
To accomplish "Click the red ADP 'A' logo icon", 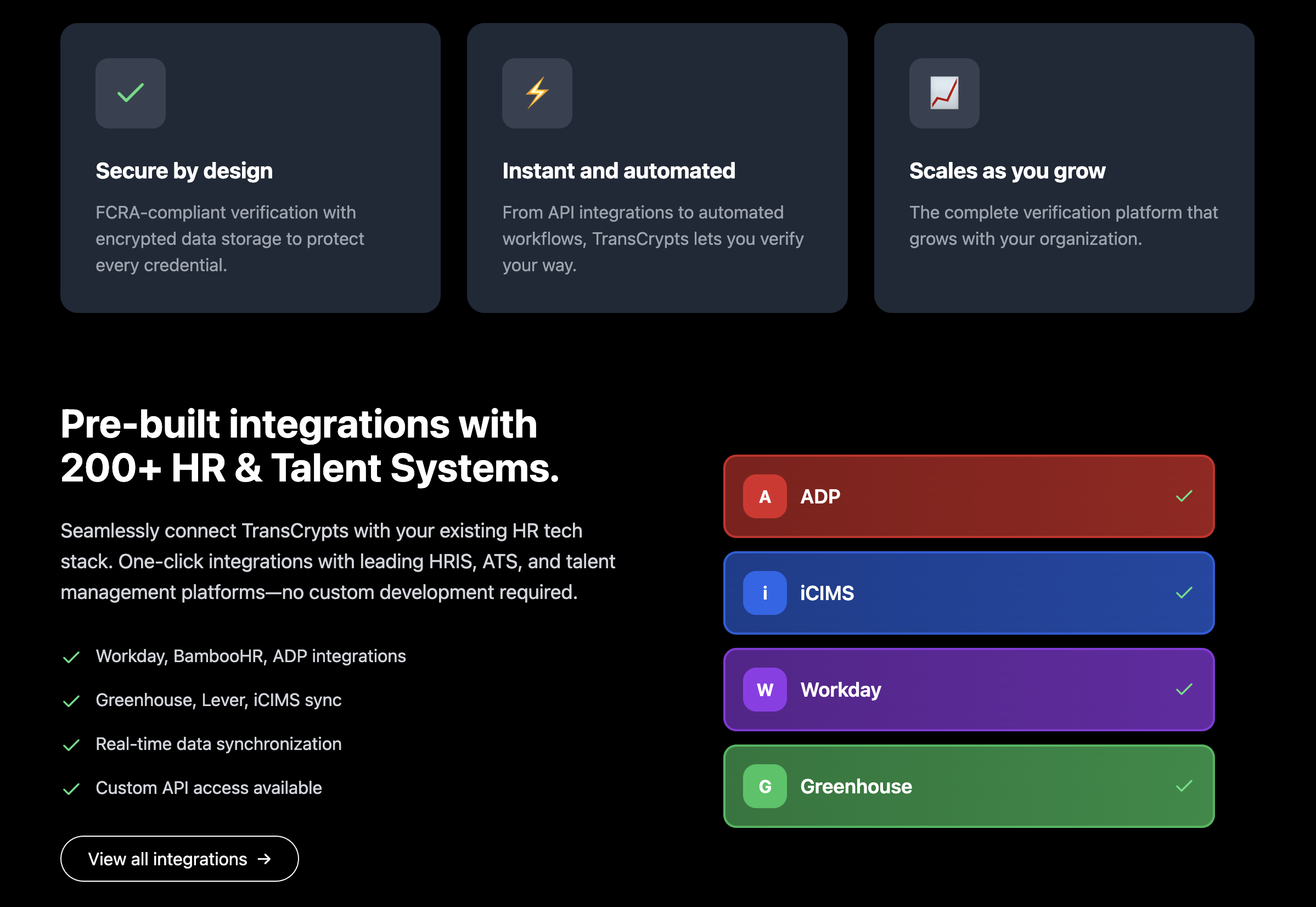I will click(x=764, y=496).
